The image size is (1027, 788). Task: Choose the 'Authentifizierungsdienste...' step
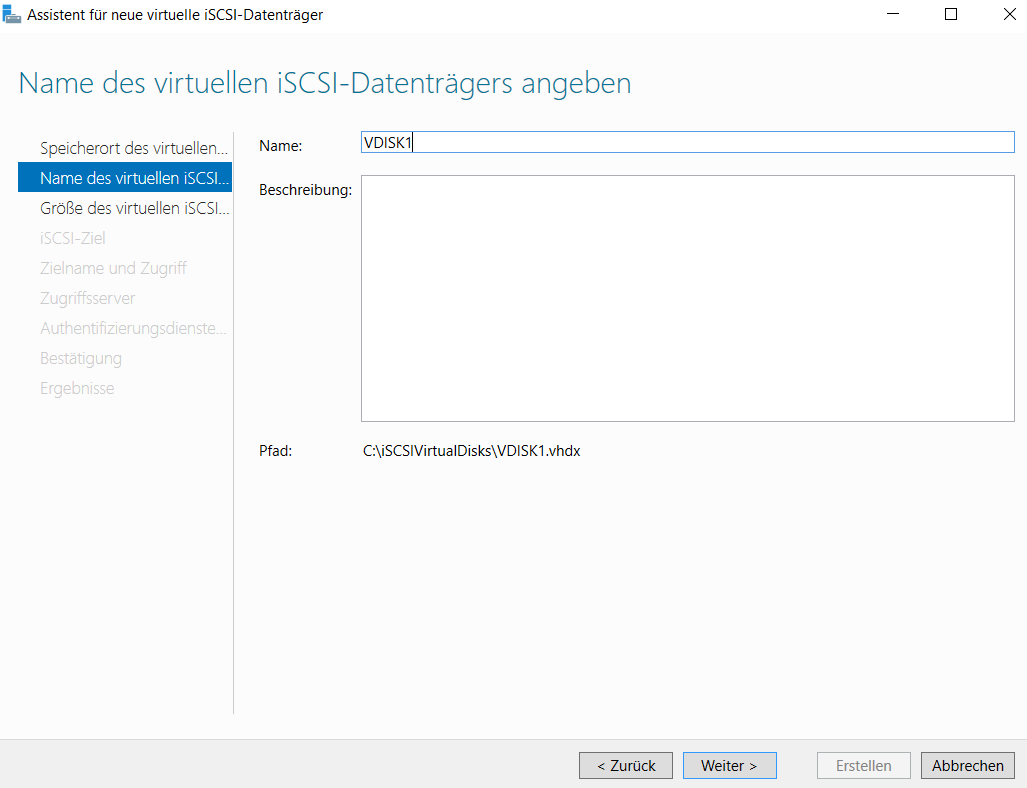(x=133, y=328)
